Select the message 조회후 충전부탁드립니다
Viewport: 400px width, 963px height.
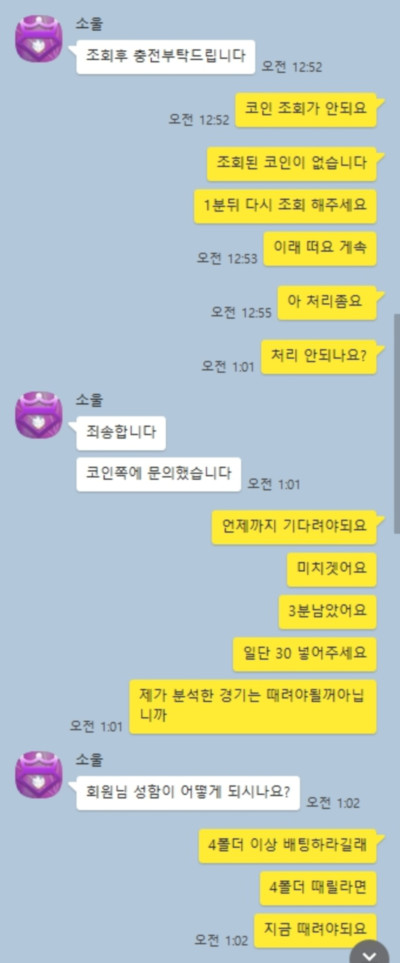(165, 57)
